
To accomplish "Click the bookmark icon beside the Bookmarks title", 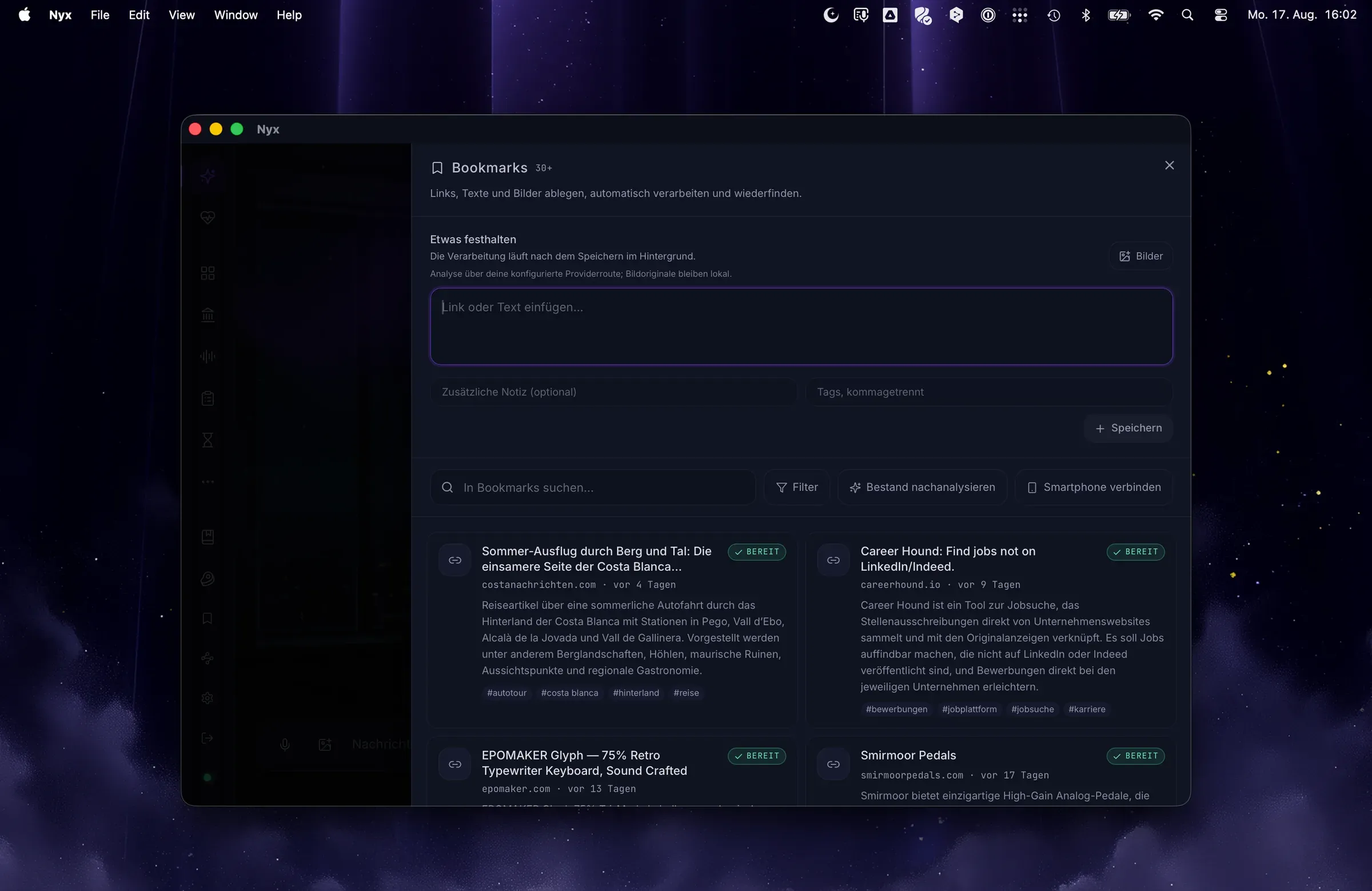I will [437, 167].
